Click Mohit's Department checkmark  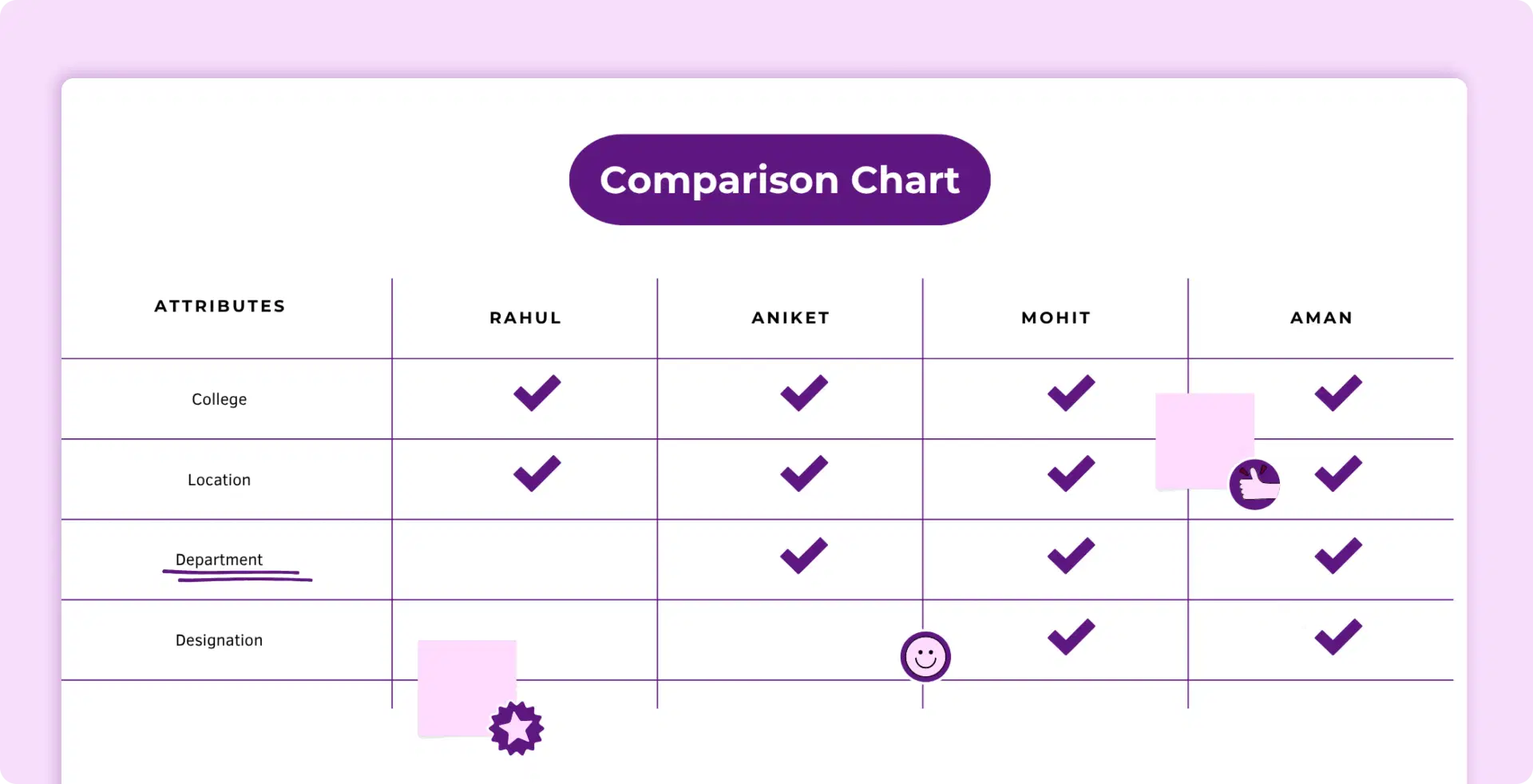(x=1071, y=556)
